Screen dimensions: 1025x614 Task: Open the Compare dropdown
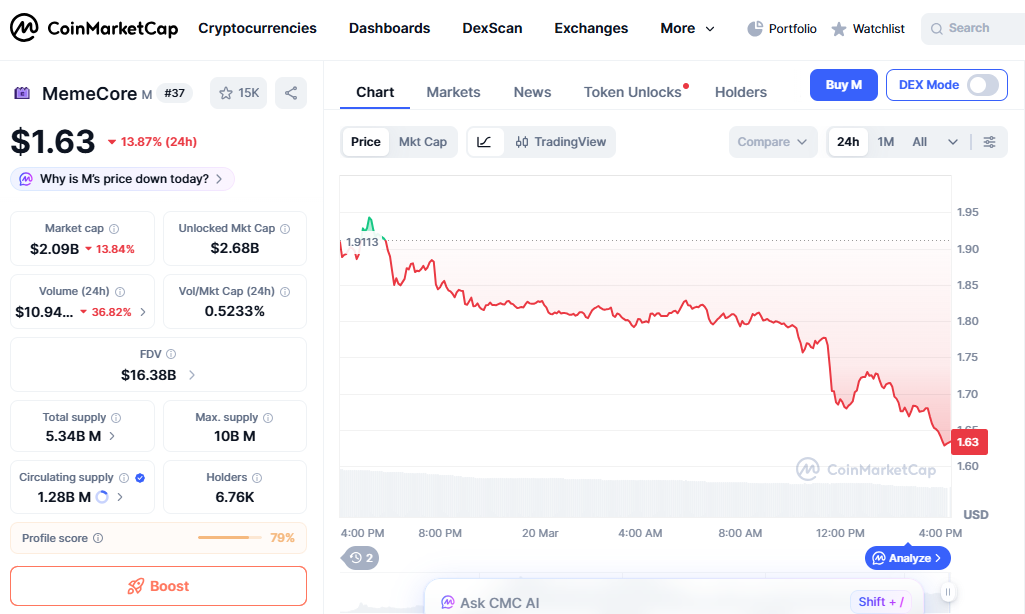[x=772, y=142]
